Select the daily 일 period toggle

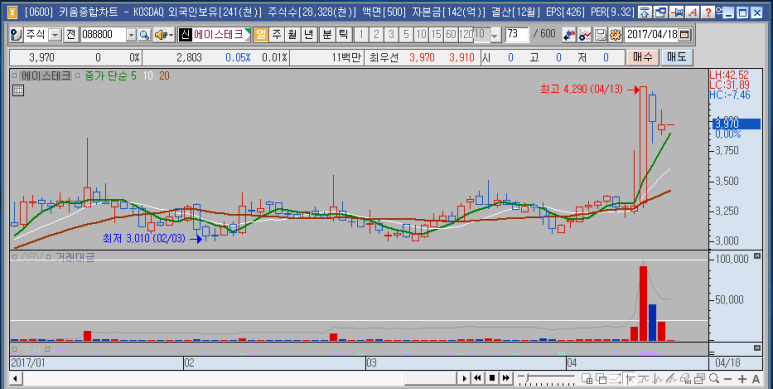coord(261,35)
